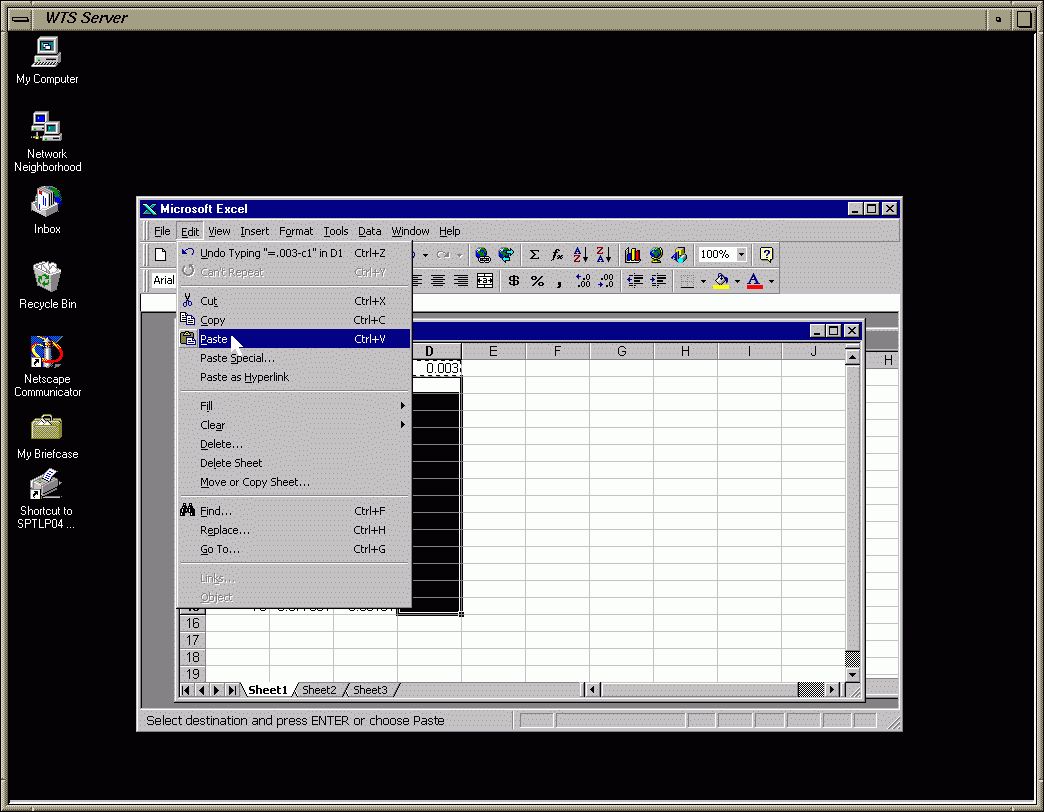1044x812 pixels.
Task: Click the AutoSum sigma icon
Action: pyautogui.click(x=535, y=255)
